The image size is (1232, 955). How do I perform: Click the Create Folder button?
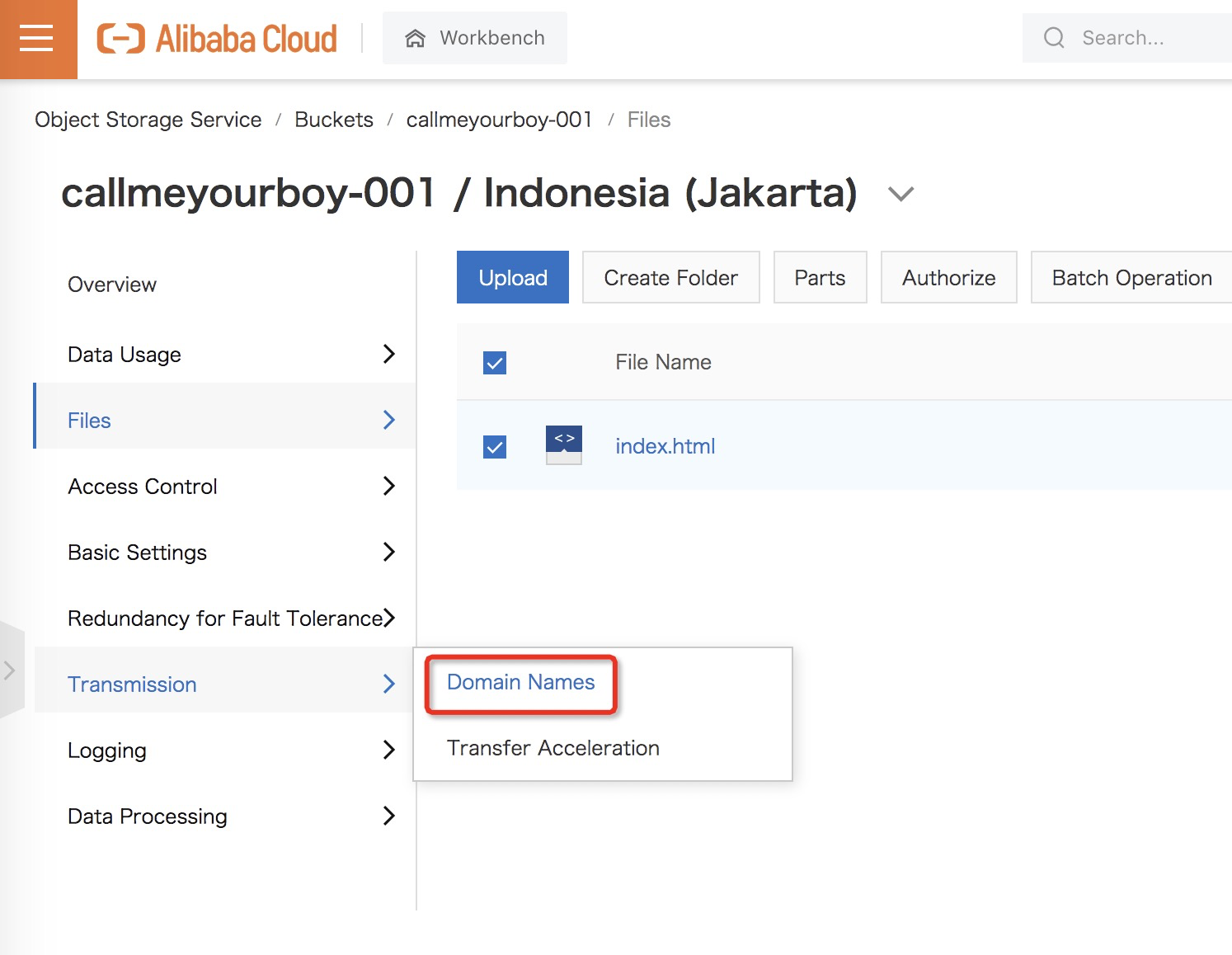[670, 278]
